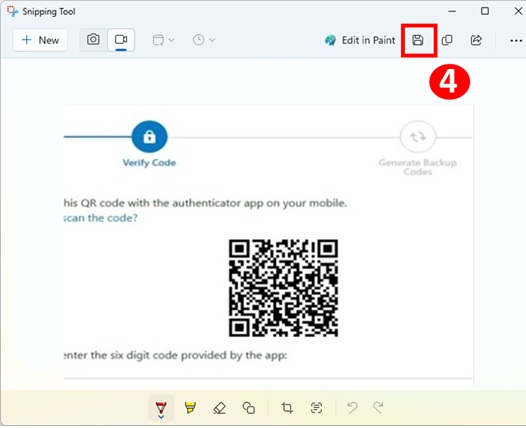
Task: Switch to screenshot Snip mode camera
Action: [93, 40]
